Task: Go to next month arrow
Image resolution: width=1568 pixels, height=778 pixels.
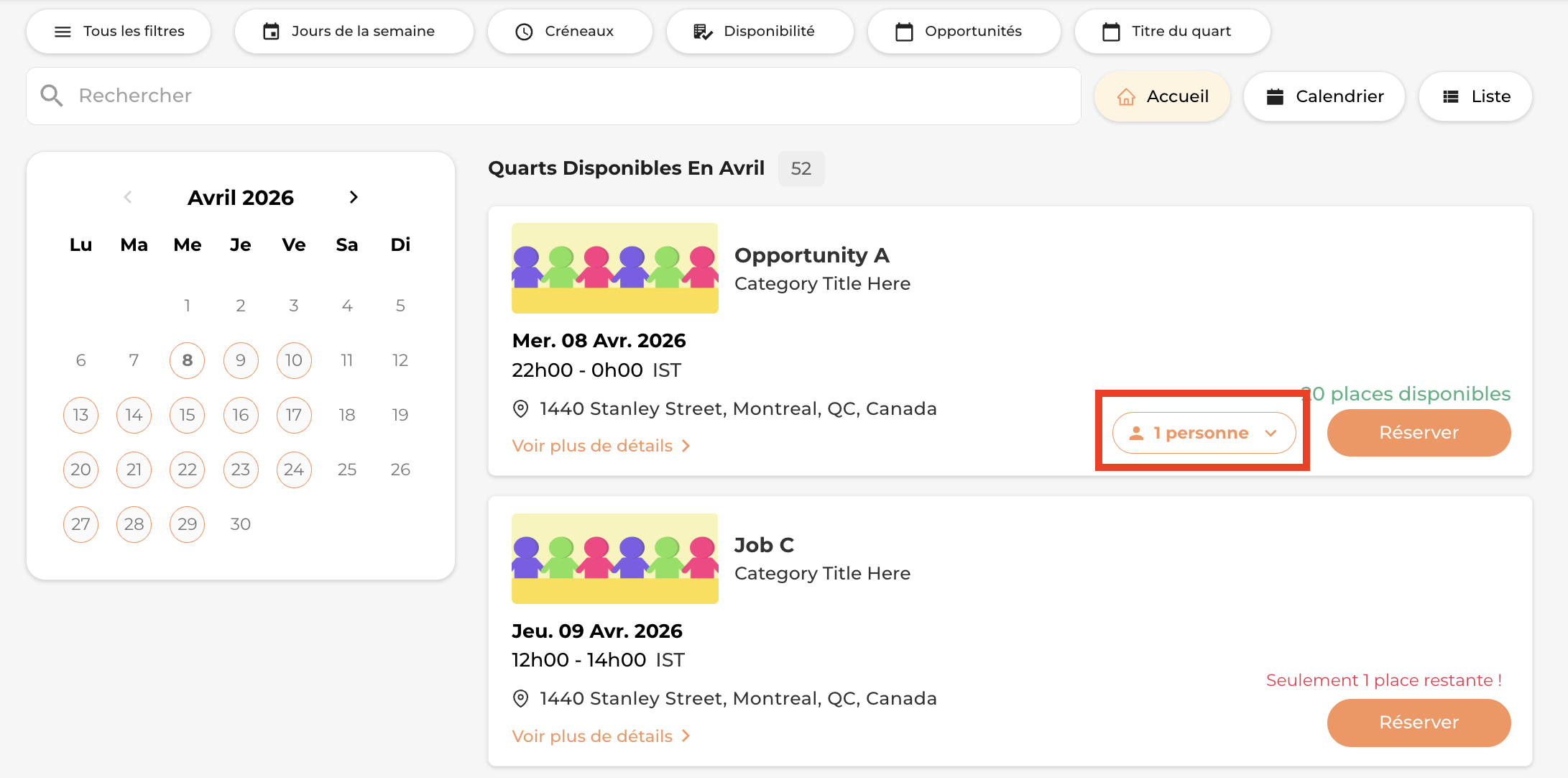Action: tap(353, 197)
